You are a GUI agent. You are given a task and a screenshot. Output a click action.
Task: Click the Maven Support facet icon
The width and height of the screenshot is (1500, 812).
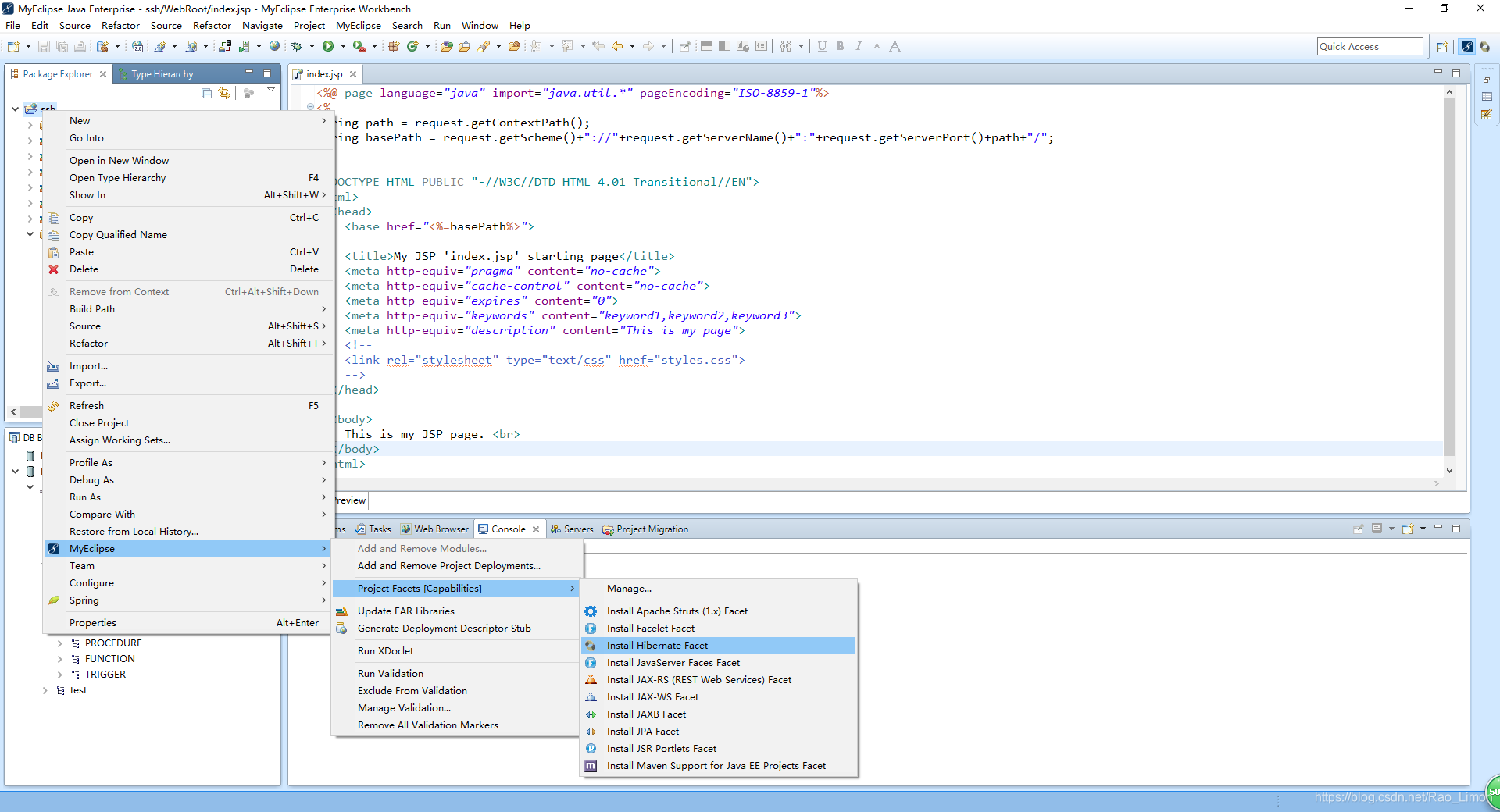[591, 766]
